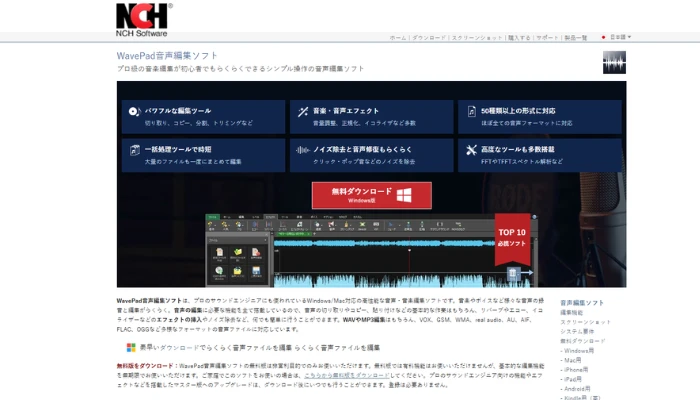This screenshot has height=400, width=700.
Task: Open 無料ダウンロード in the right sidebar
Action: click(x=583, y=341)
